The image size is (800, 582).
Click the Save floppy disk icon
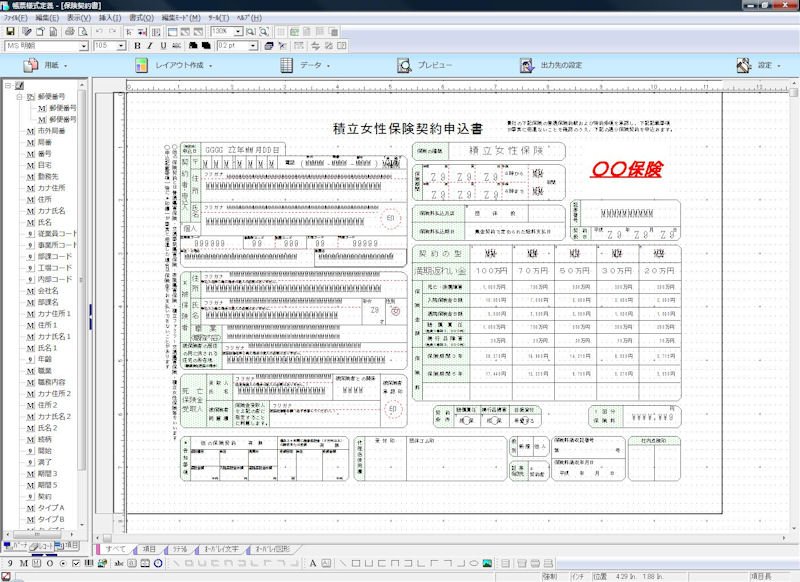click(x=10, y=32)
